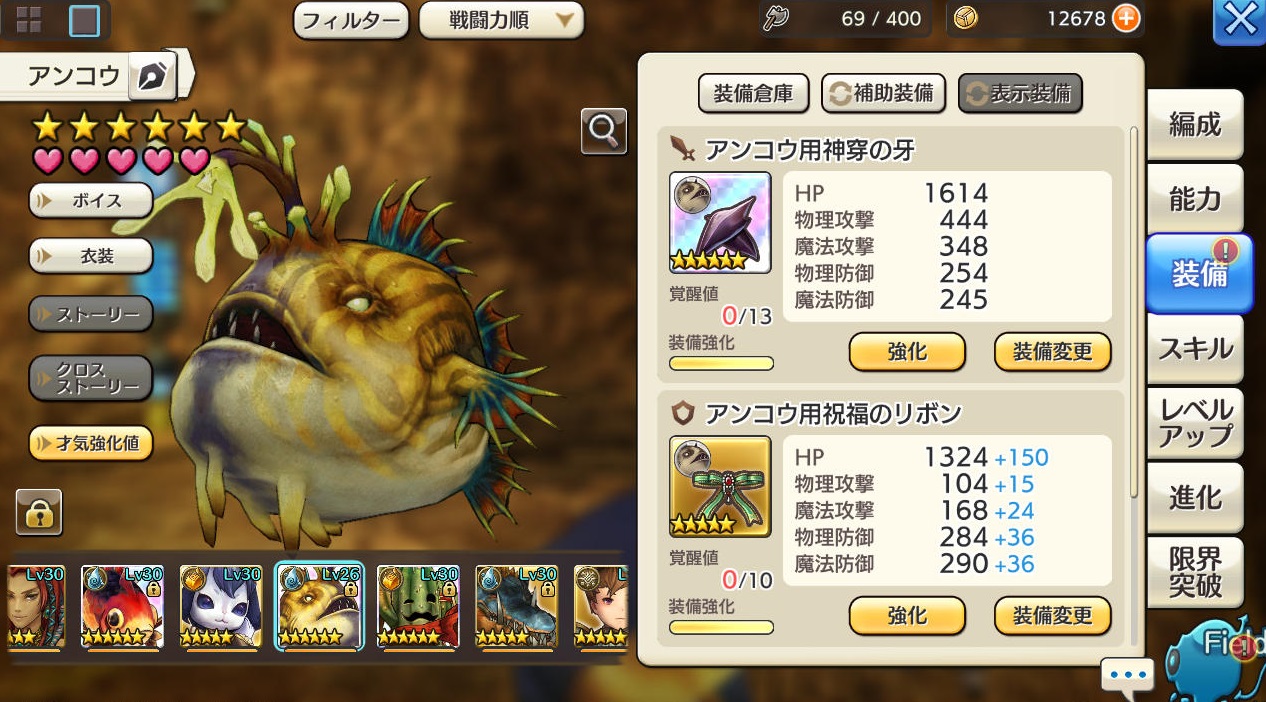The height and width of the screenshot is (702, 1266).
Task: Click the magnifying glass zoom icon
Action: (604, 130)
